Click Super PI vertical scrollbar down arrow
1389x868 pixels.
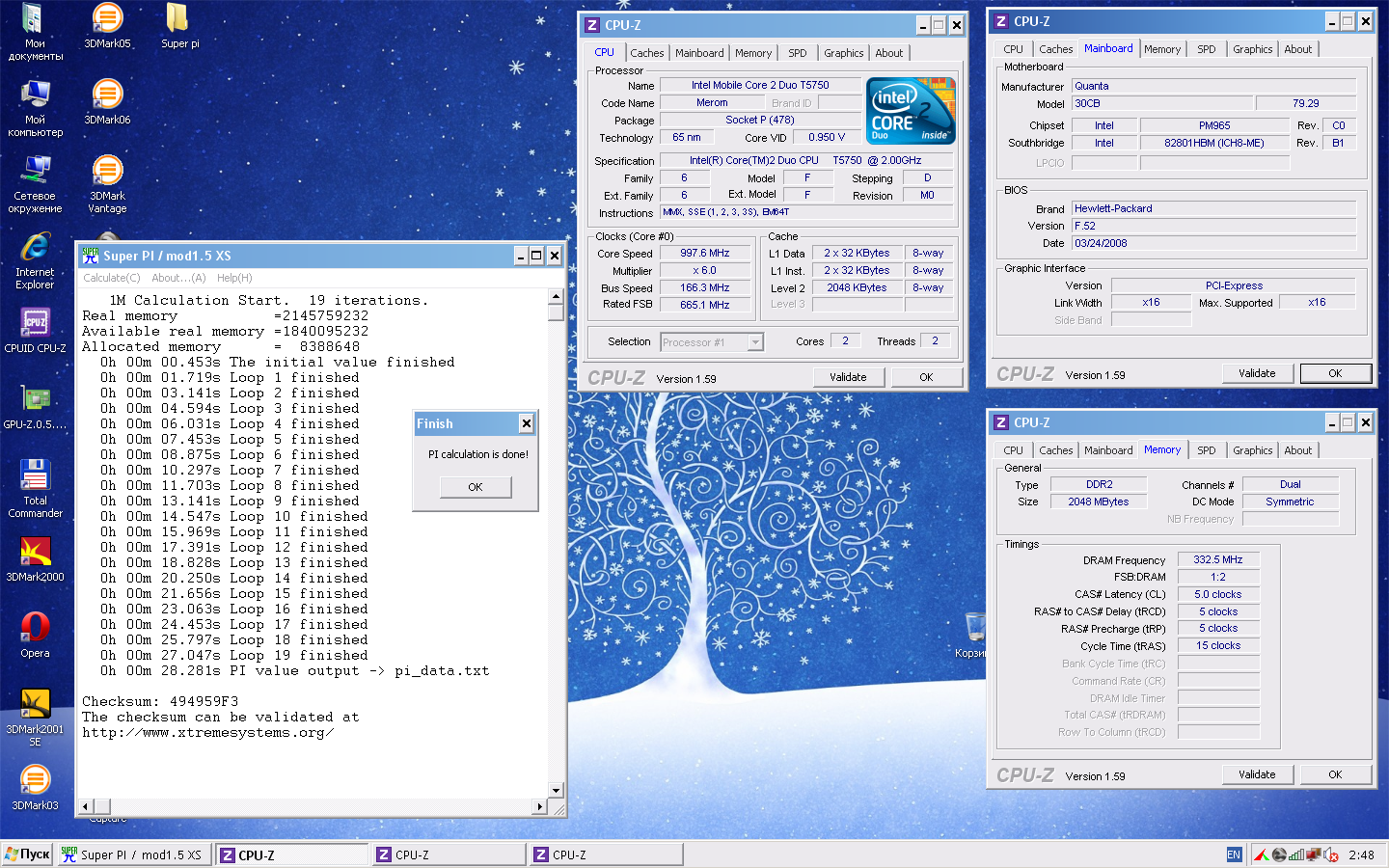[556, 790]
